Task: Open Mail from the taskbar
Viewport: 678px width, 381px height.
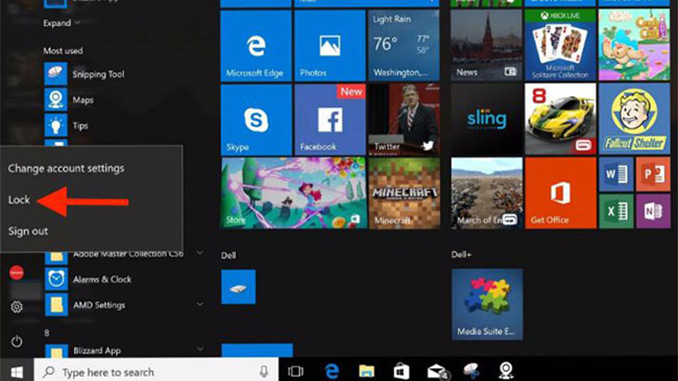Action: coord(437,371)
